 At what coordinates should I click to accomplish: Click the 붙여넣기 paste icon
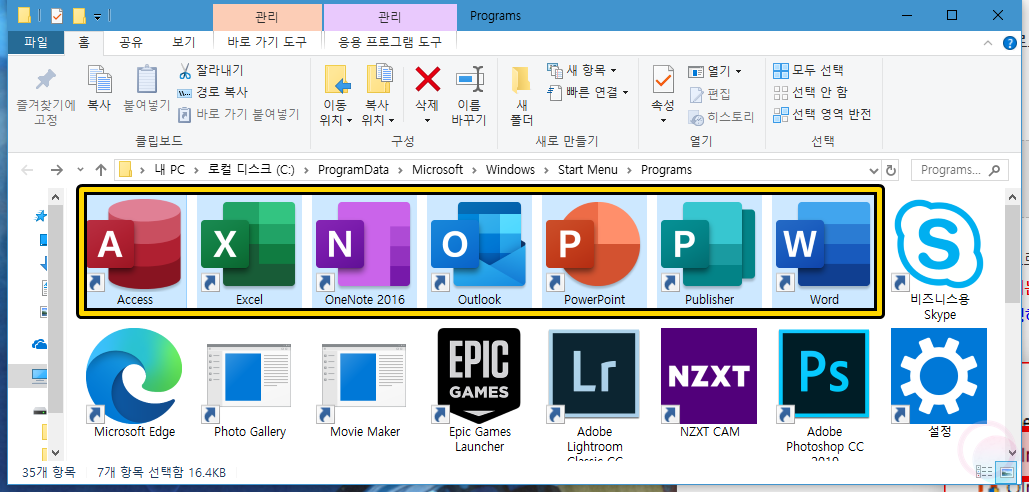pos(146,79)
